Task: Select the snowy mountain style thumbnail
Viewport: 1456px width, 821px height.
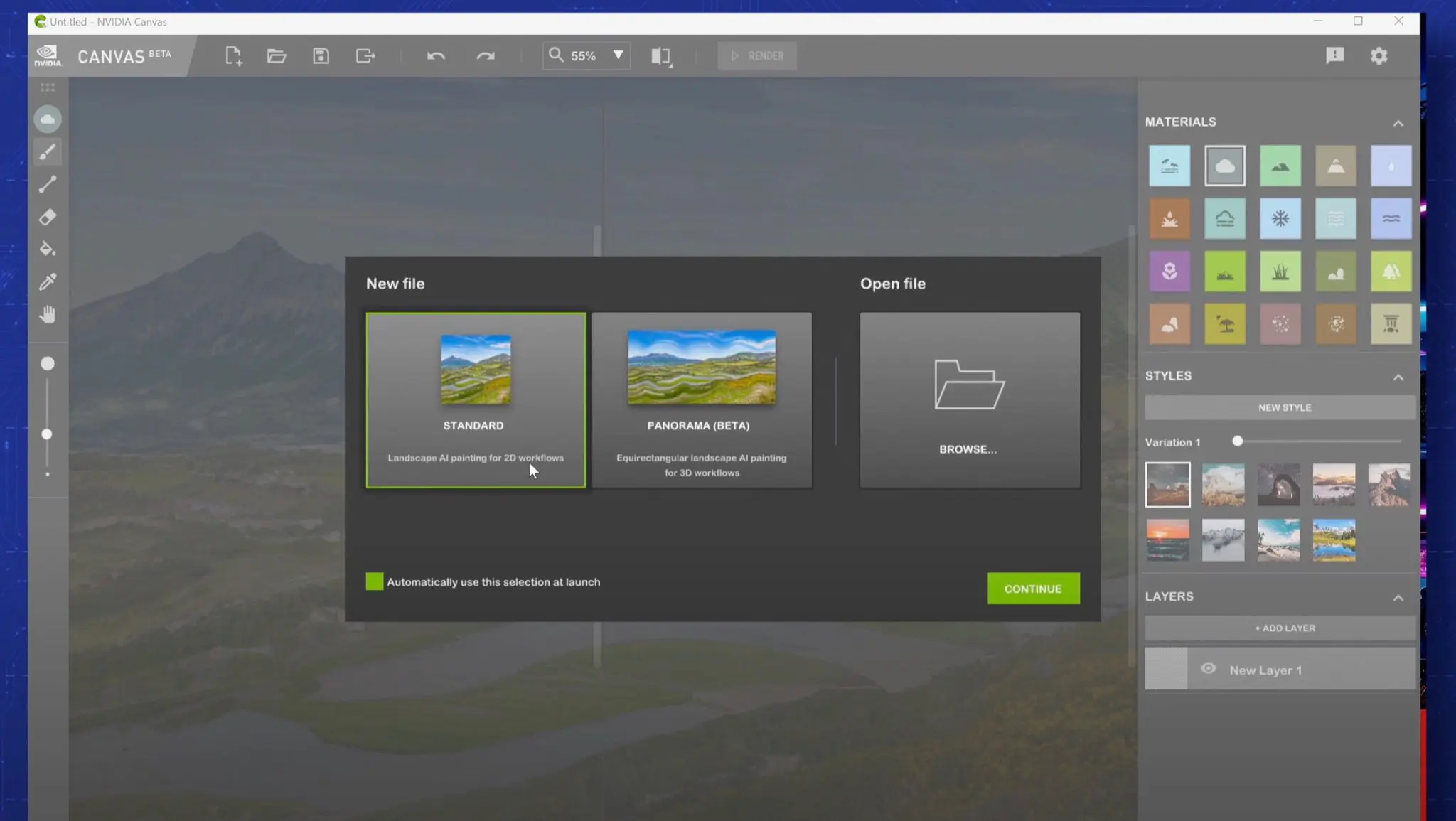Action: coord(1223,540)
